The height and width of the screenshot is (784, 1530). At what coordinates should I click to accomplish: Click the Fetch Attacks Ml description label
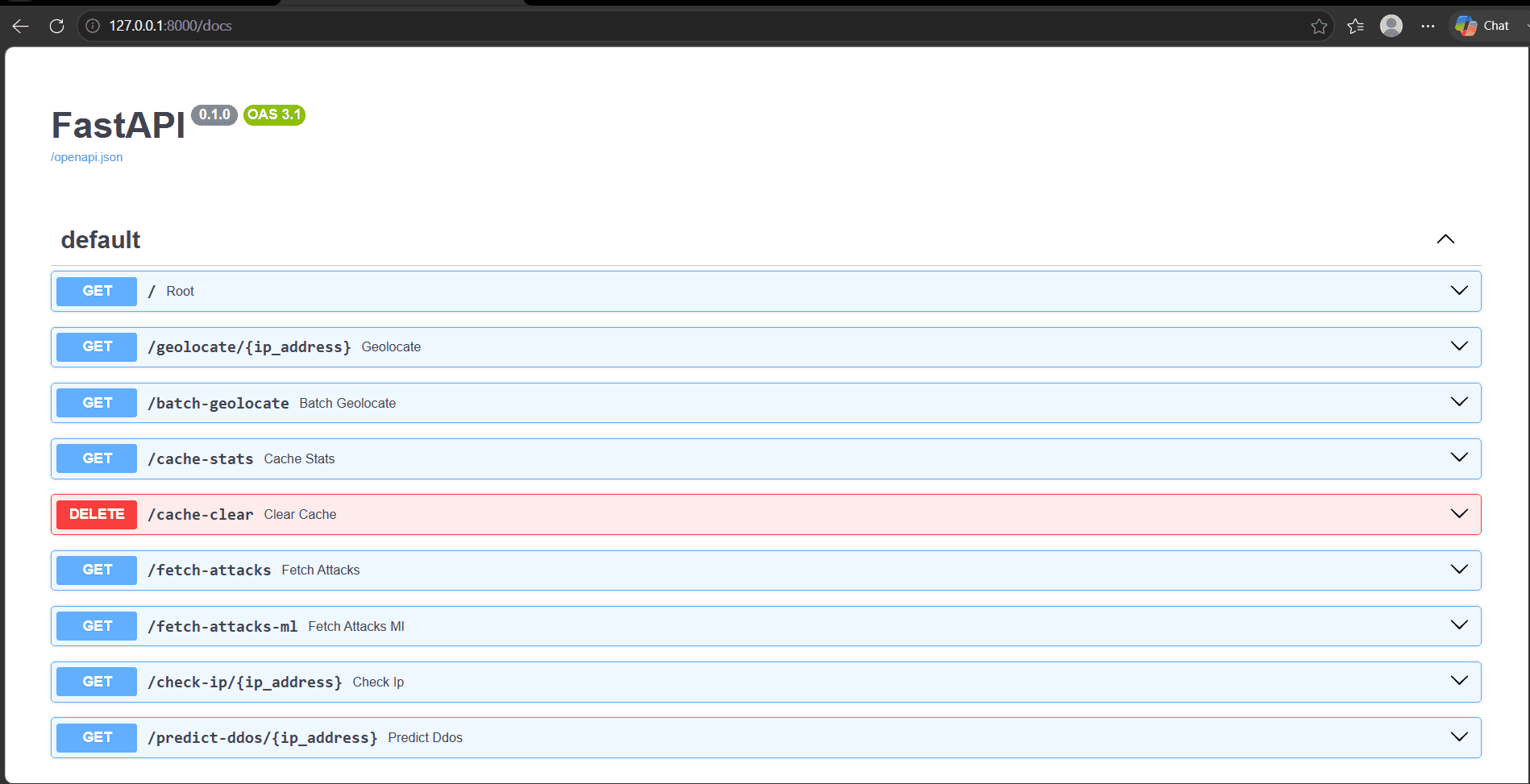[356, 626]
